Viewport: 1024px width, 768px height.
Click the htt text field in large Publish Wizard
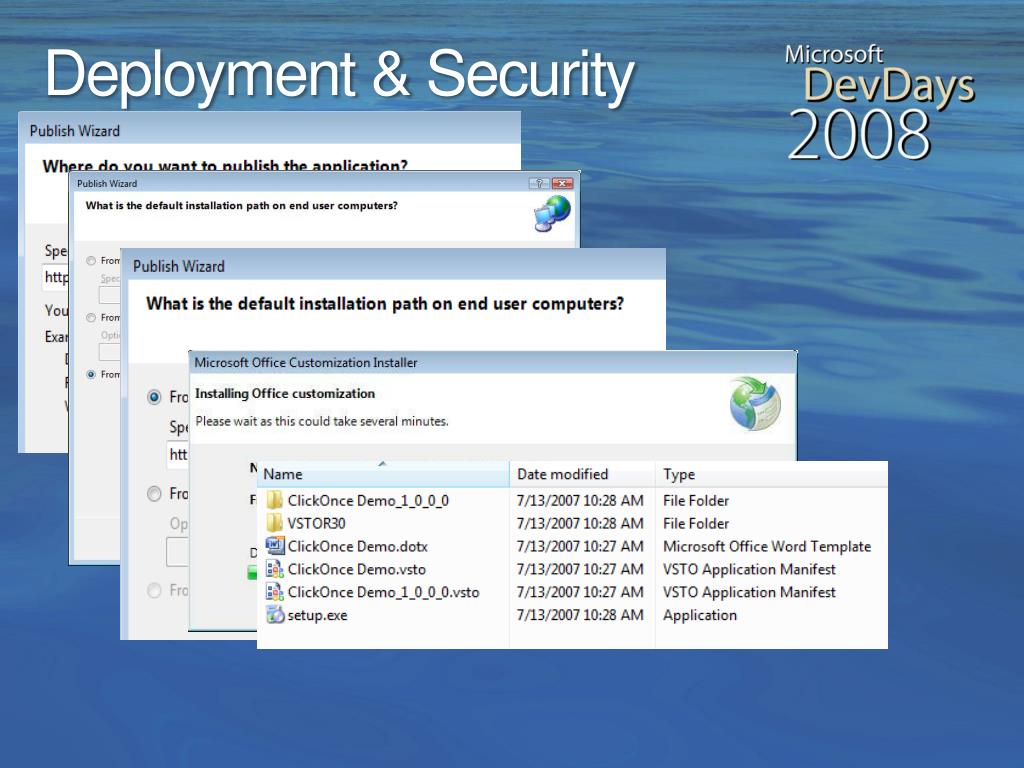tap(178, 455)
